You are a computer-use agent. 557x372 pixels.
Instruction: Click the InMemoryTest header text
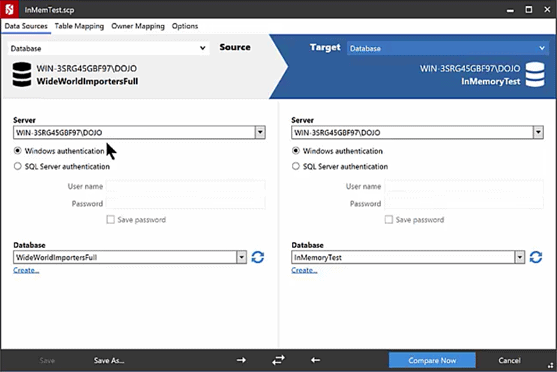[491, 81]
